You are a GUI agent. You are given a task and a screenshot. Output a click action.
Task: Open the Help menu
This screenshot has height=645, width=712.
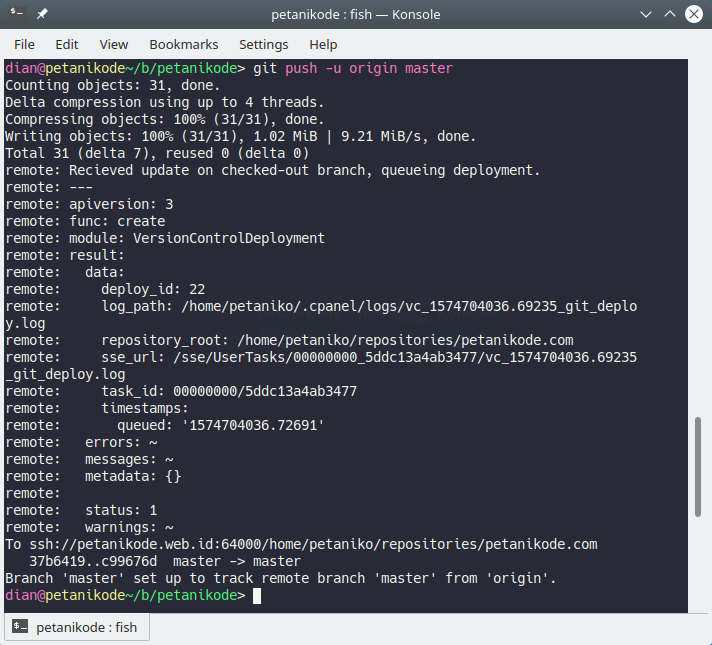(323, 45)
